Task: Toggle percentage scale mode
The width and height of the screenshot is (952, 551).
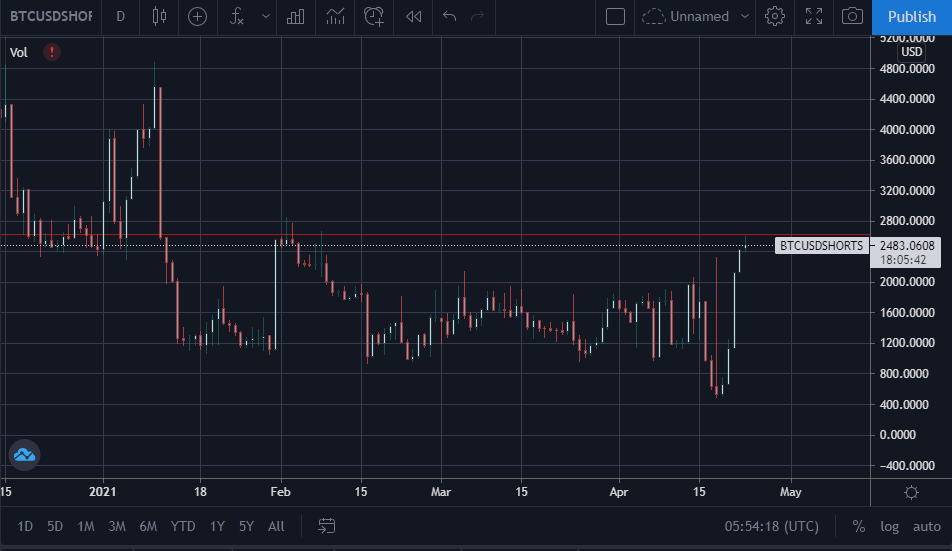Action: (x=858, y=526)
